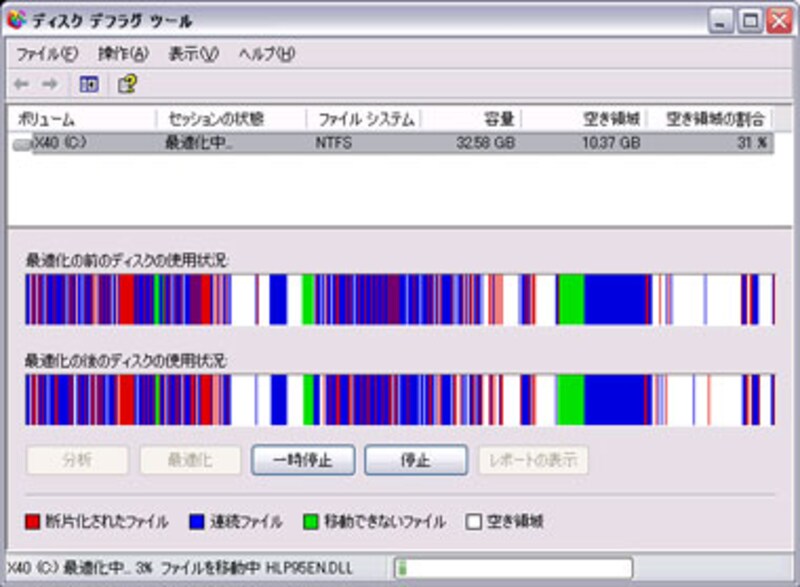Click 最適化の前のディスクの使用状況 label
This screenshot has height=587, width=800.
[127, 260]
